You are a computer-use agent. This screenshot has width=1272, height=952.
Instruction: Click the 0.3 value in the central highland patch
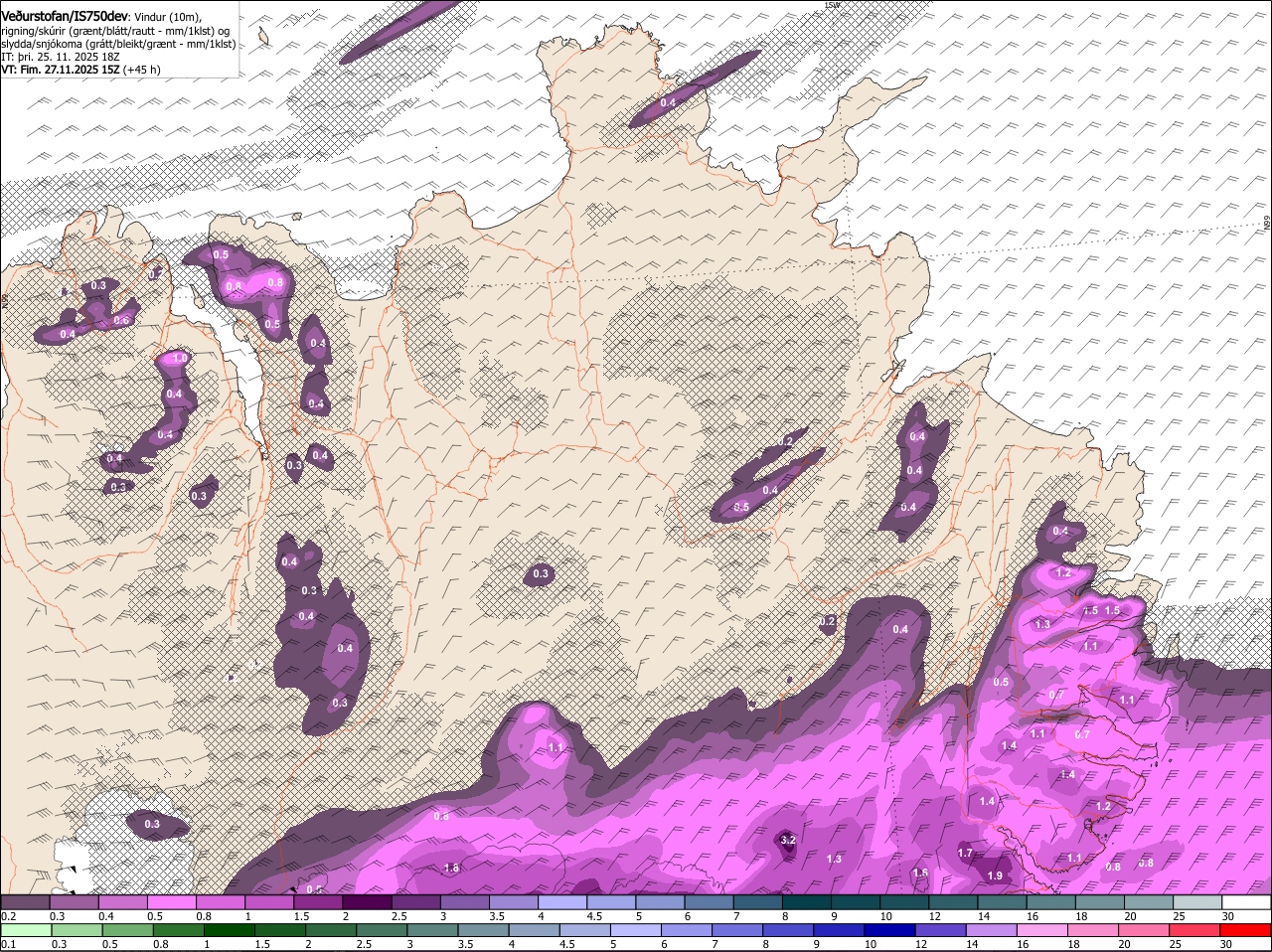pyautogui.click(x=541, y=574)
